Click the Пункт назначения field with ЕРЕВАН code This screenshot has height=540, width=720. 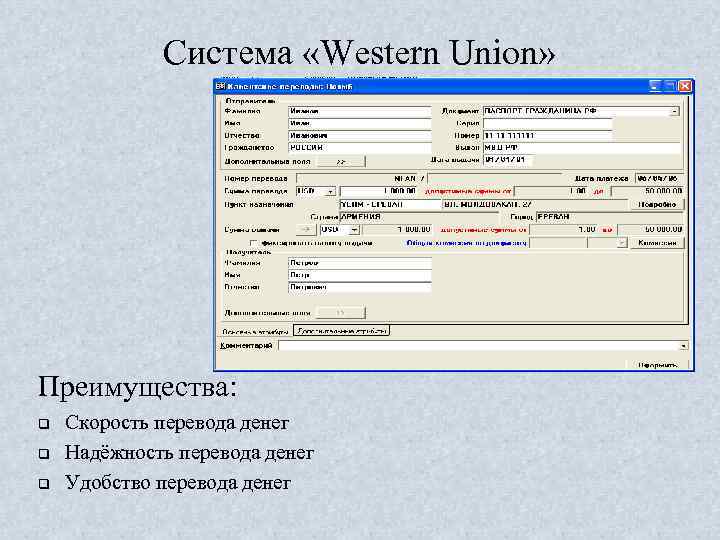tap(390, 204)
